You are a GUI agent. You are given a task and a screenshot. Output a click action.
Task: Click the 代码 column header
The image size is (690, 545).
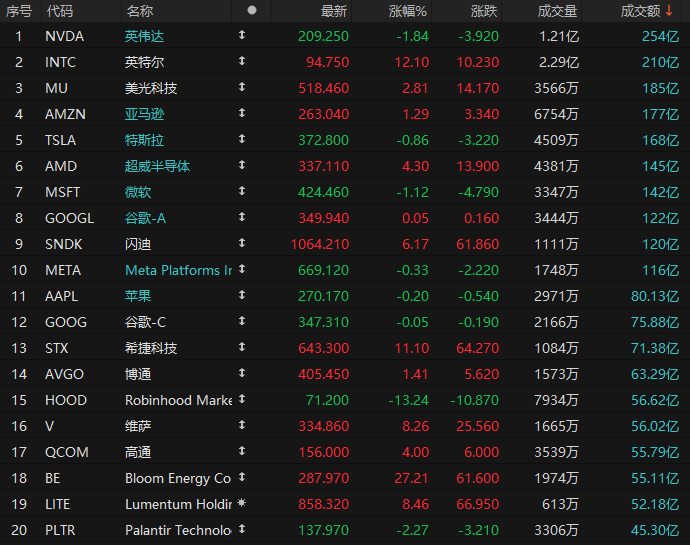coord(59,11)
